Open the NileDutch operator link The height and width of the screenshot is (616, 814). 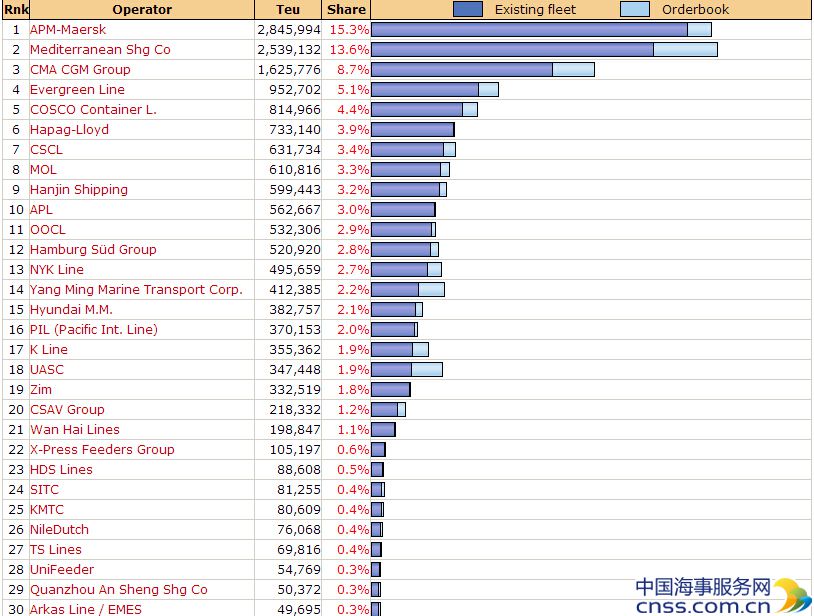[x=60, y=530]
